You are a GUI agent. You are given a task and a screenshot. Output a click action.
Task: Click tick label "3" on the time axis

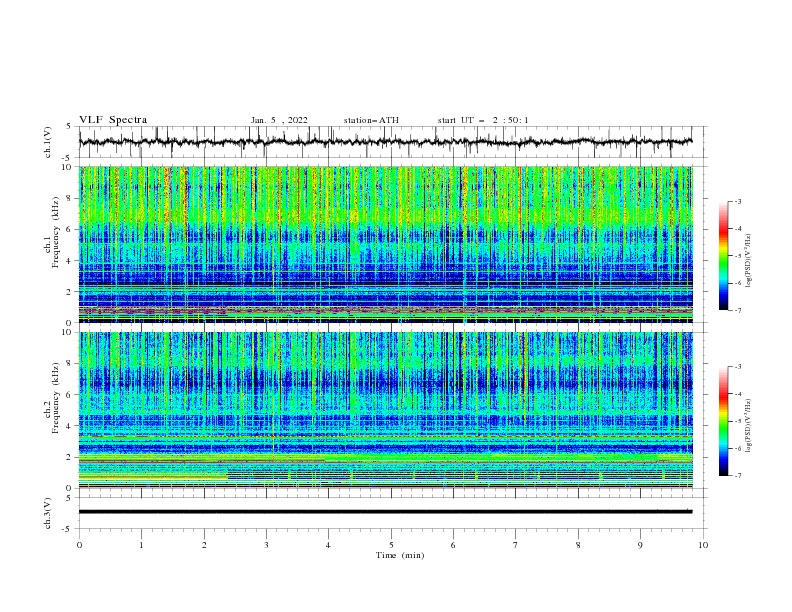[x=266, y=545]
